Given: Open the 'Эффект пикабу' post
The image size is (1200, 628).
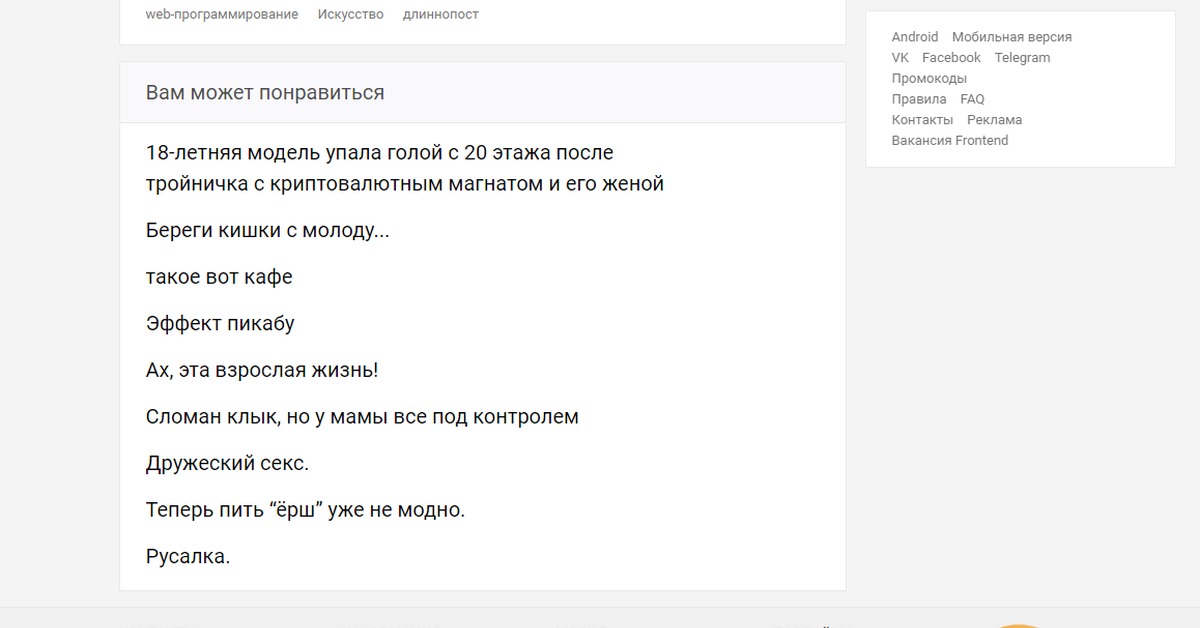Looking at the screenshot, I should click(220, 323).
